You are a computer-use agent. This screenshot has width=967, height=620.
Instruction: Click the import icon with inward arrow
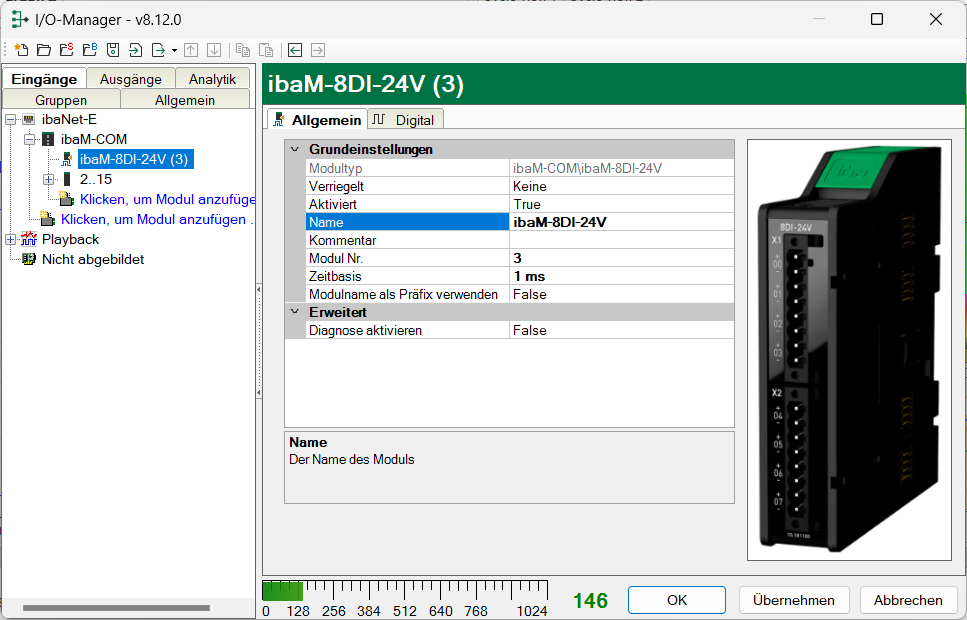135,50
